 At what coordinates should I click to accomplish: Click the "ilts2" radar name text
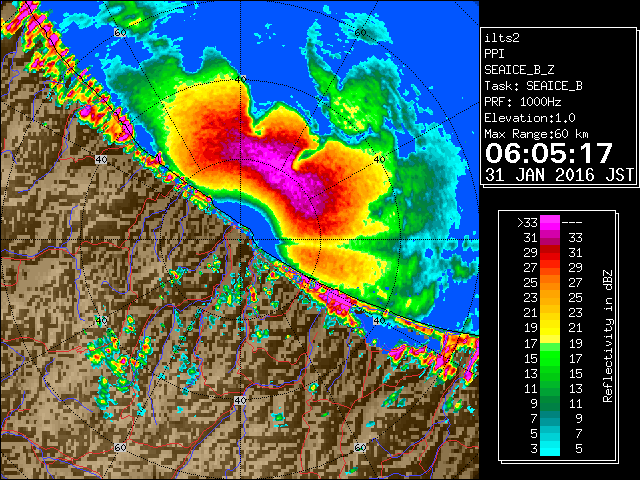click(x=502, y=38)
